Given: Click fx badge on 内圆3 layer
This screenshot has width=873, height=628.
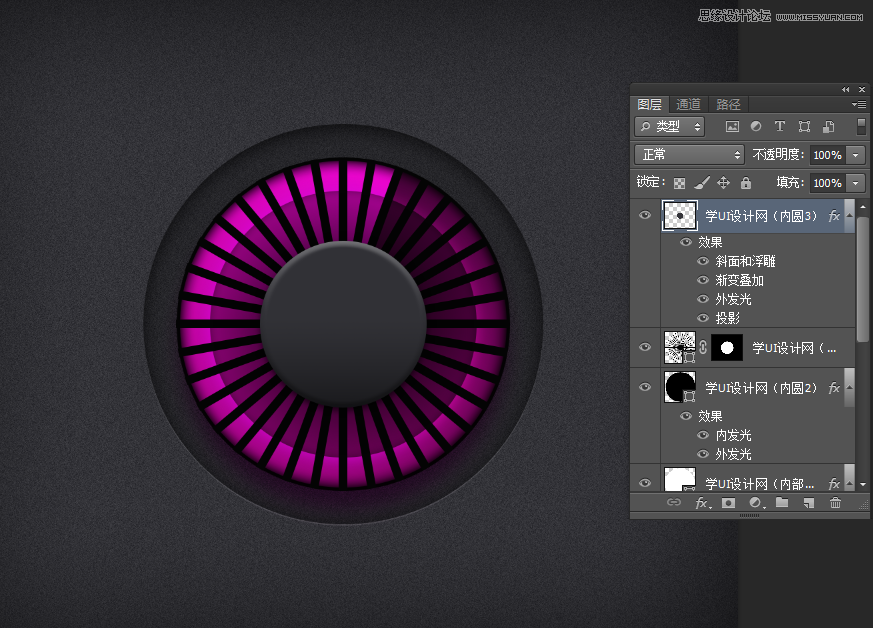Looking at the screenshot, I should 833,216.
